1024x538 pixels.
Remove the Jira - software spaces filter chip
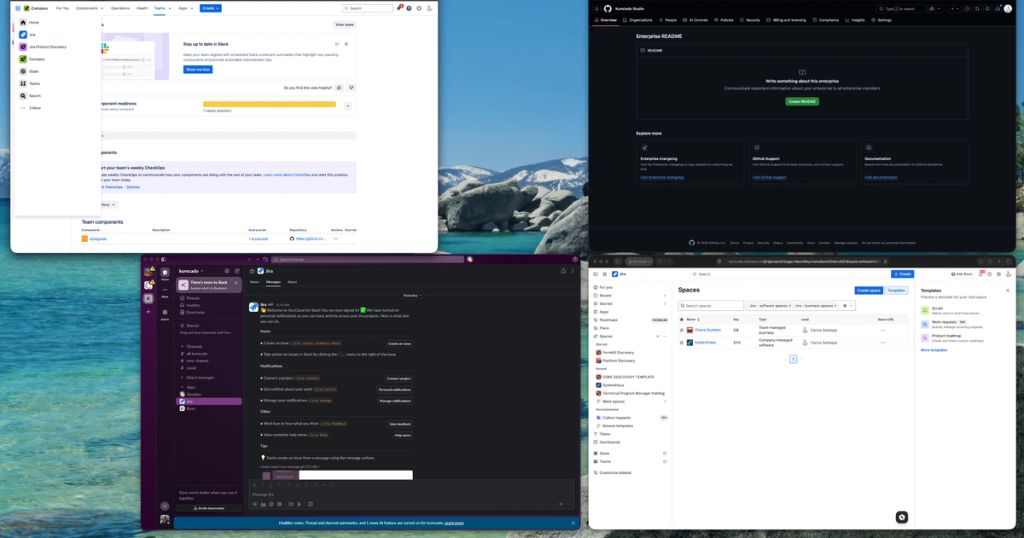[x=790, y=306]
